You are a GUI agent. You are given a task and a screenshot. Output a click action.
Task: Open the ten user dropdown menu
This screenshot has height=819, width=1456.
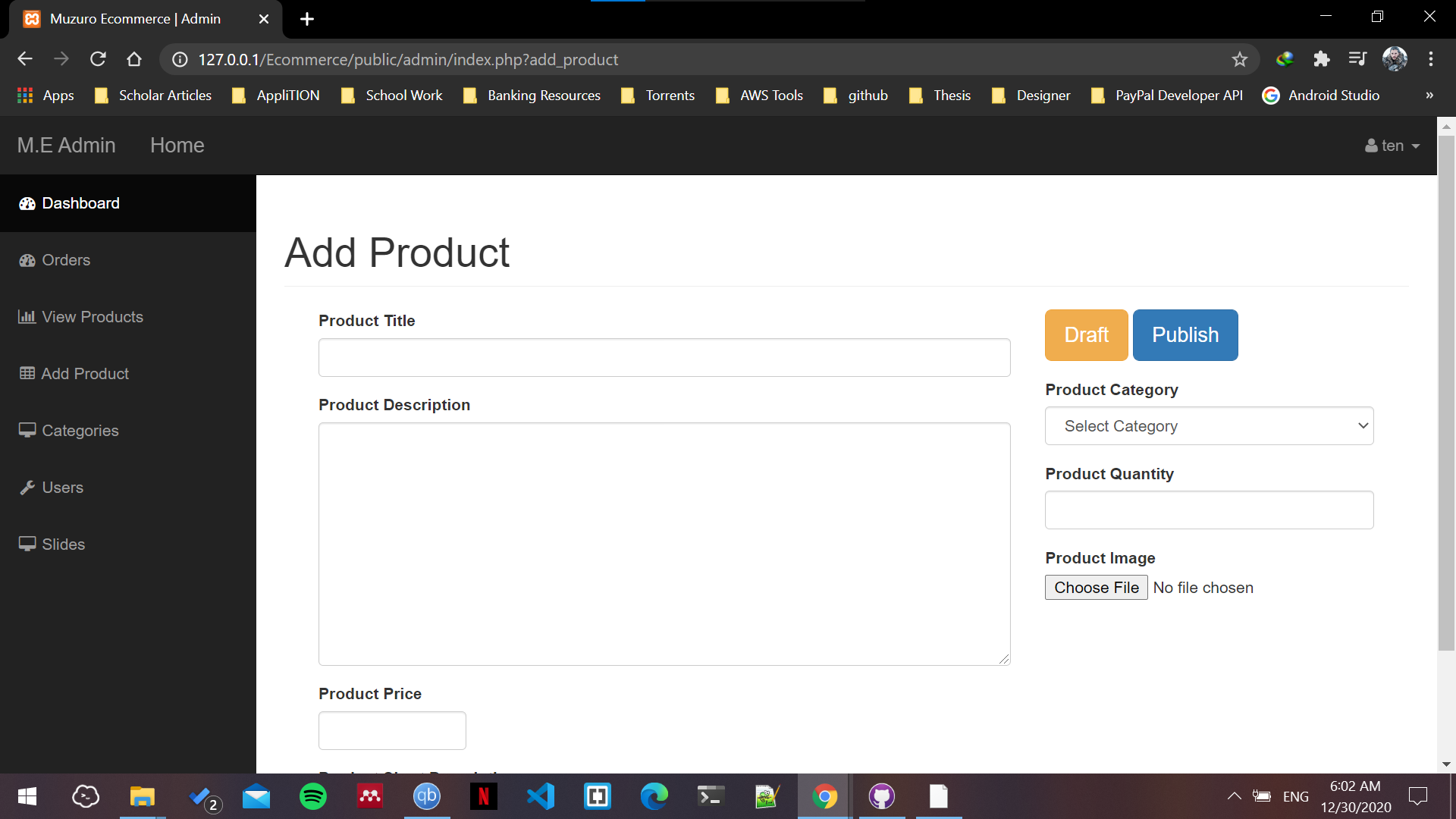tap(1392, 146)
